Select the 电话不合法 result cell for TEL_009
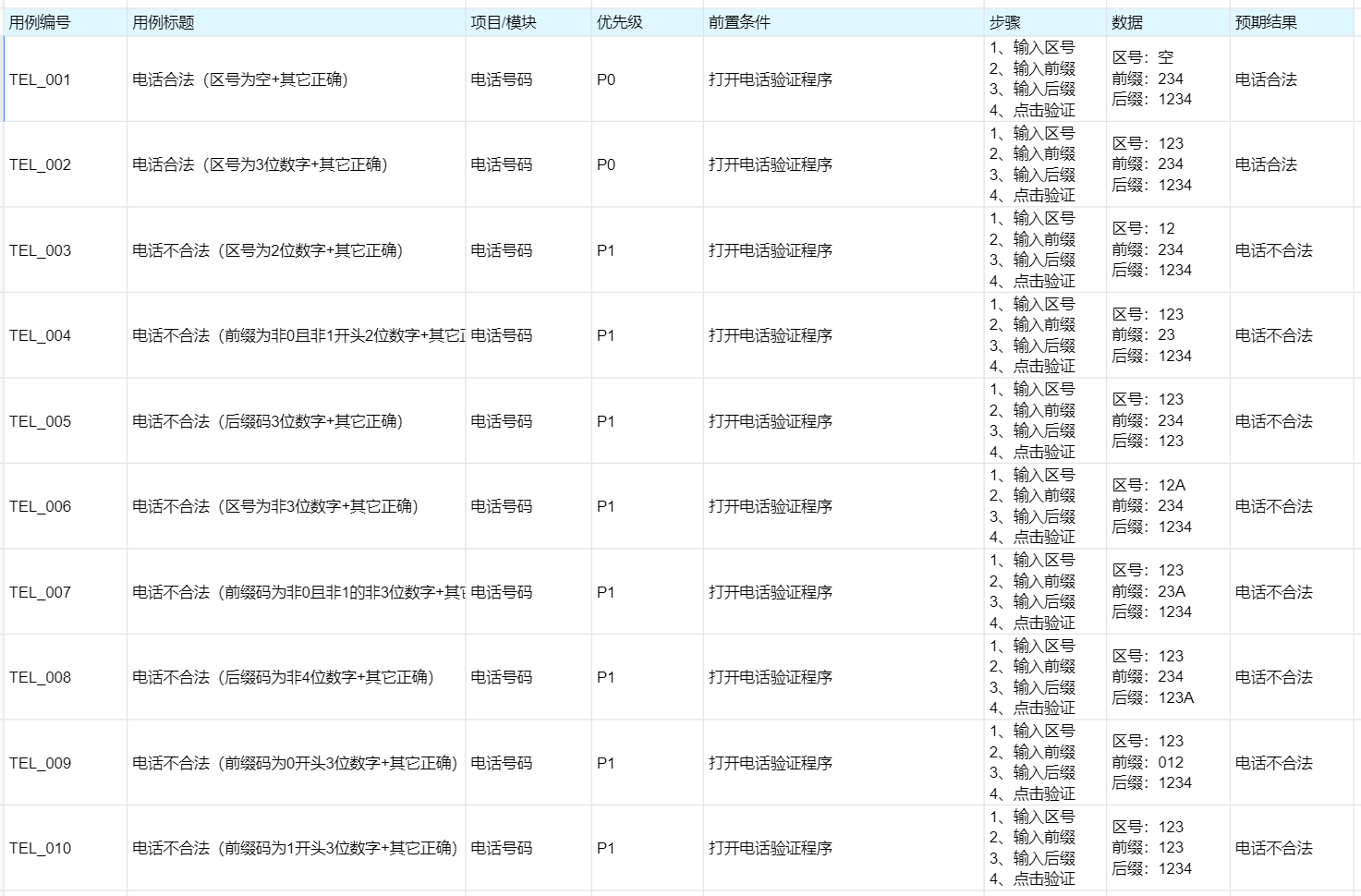 tap(1272, 763)
